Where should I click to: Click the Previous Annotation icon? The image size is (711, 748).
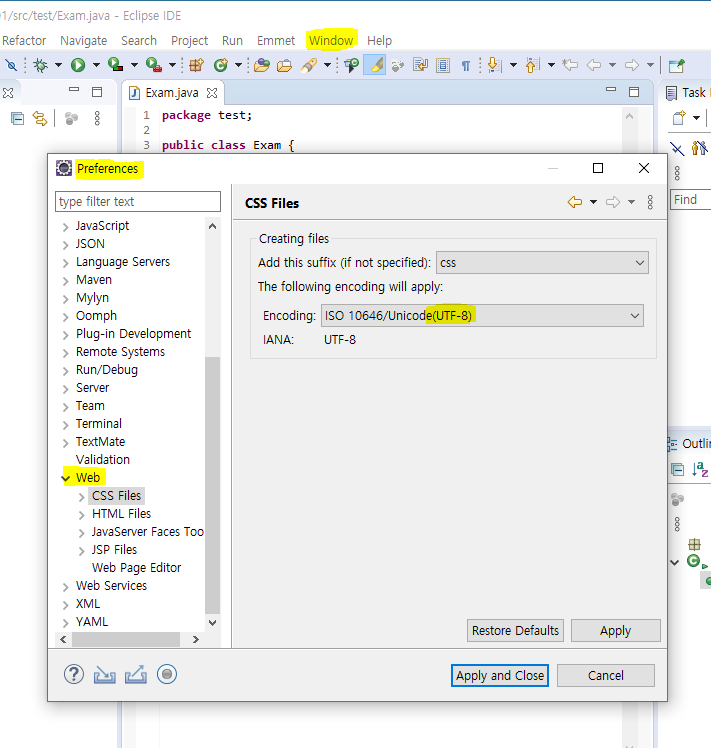[x=533, y=65]
